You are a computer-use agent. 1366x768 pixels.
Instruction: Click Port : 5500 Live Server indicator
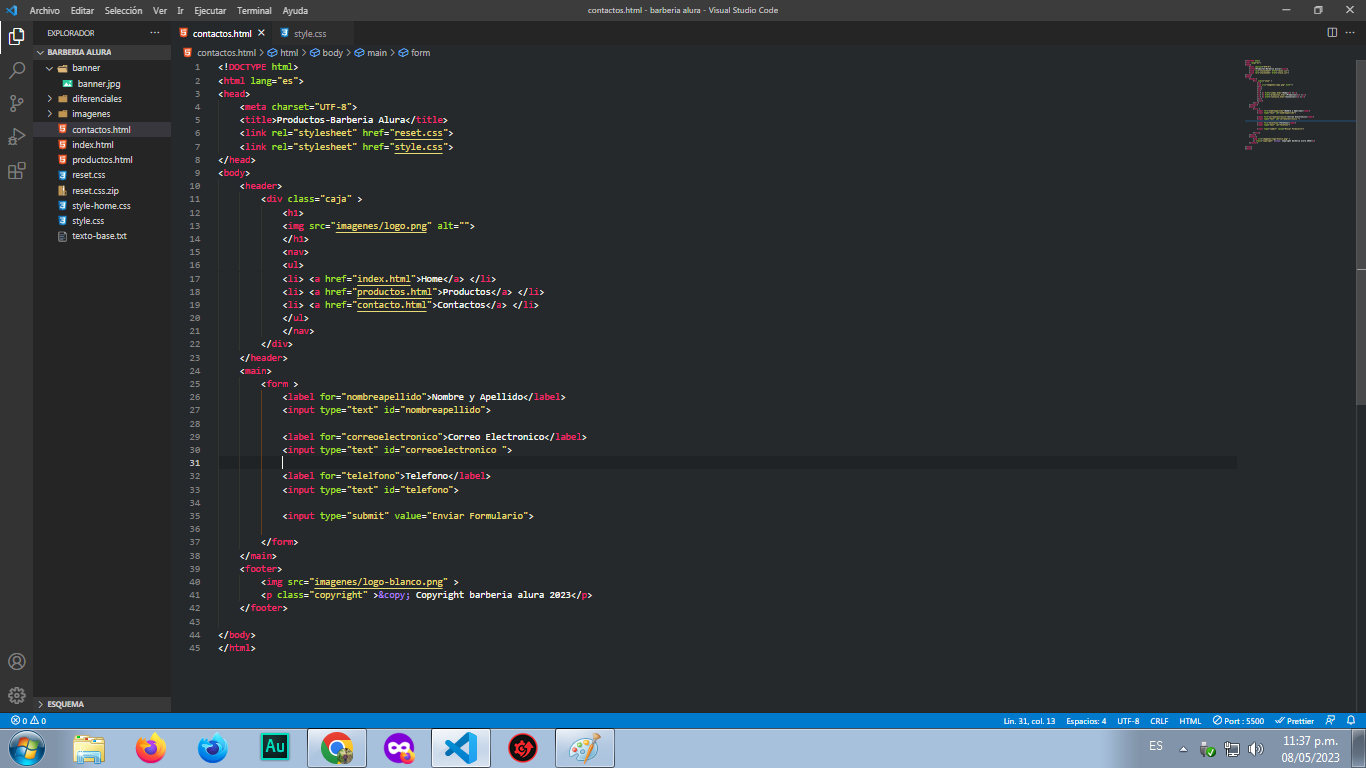(x=1239, y=720)
